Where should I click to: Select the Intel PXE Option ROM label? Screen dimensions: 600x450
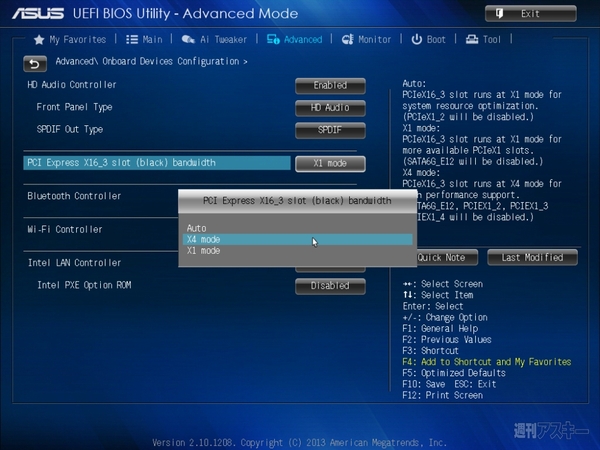[x=84, y=285]
